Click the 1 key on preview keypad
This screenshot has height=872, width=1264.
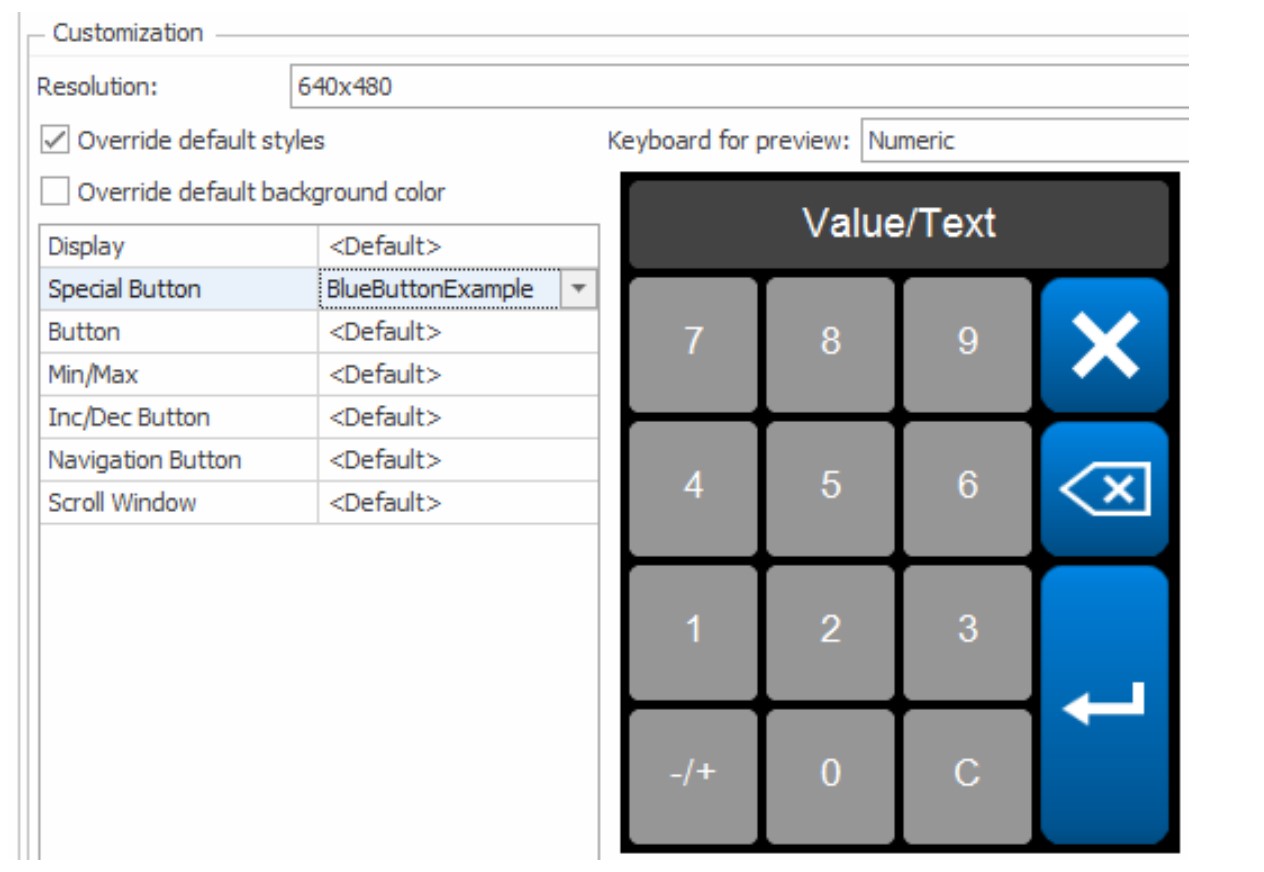[x=693, y=633]
